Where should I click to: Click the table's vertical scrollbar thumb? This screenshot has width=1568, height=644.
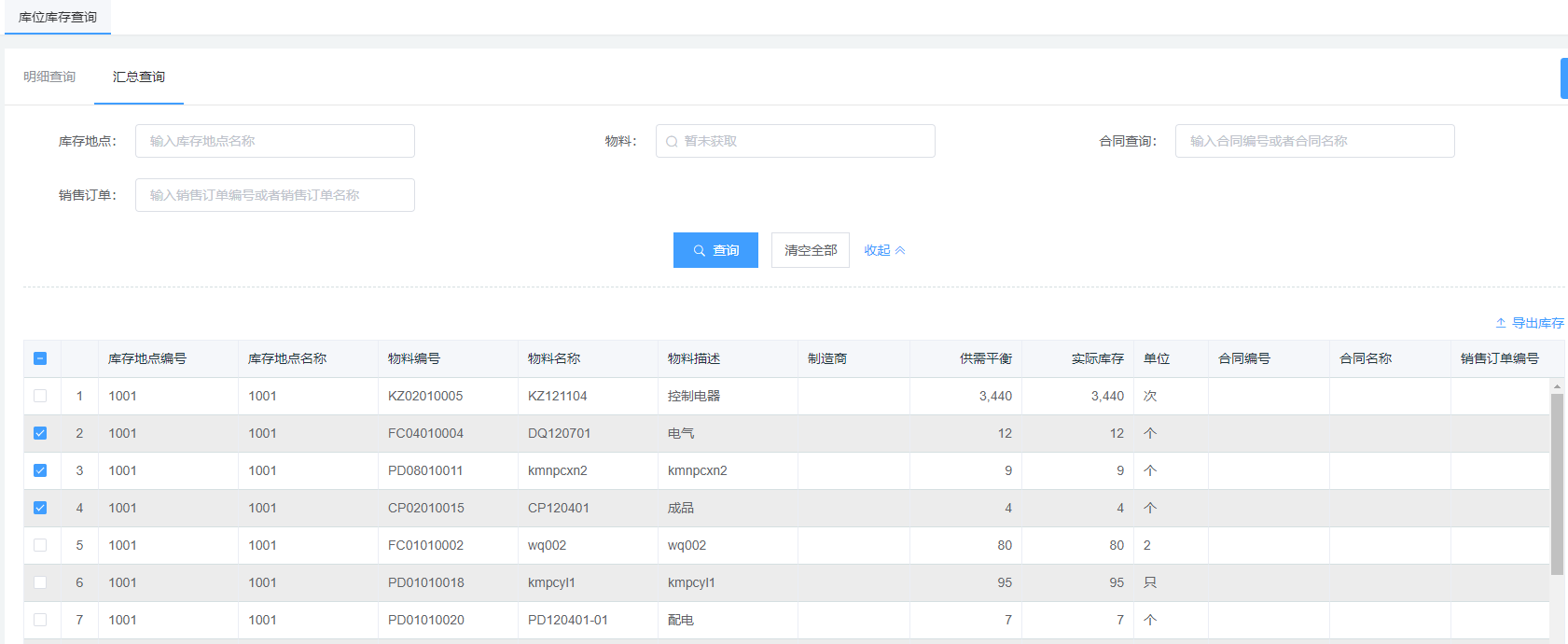(x=1557, y=483)
